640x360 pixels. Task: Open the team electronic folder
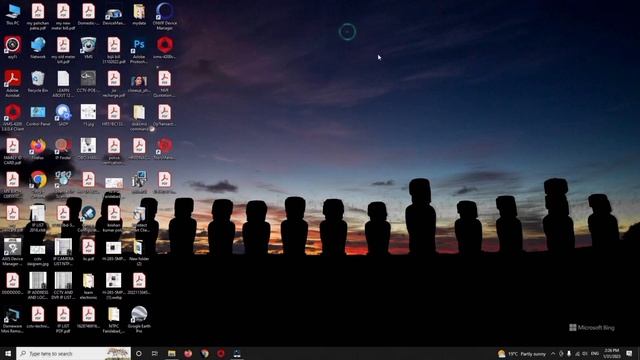click(x=89, y=286)
